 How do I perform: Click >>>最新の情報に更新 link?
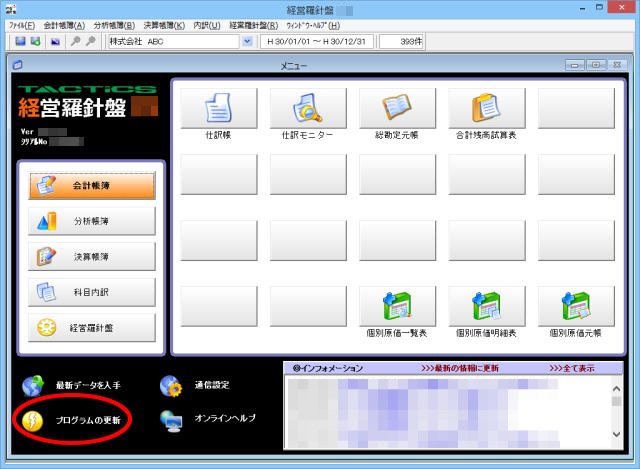[x=460, y=368]
